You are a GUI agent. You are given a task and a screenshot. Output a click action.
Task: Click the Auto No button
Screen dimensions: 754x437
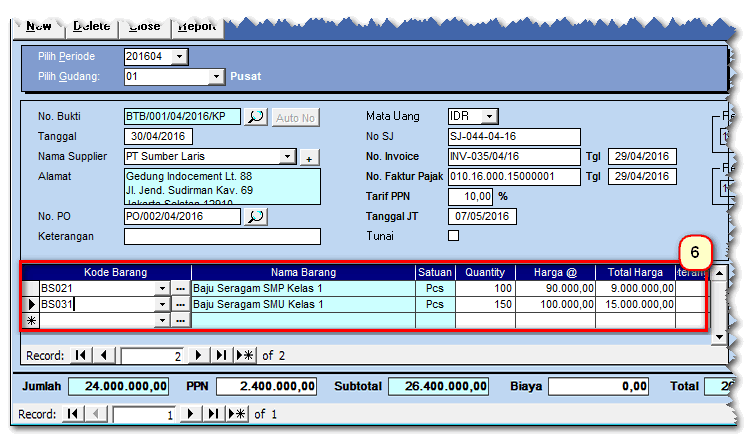click(295, 118)
